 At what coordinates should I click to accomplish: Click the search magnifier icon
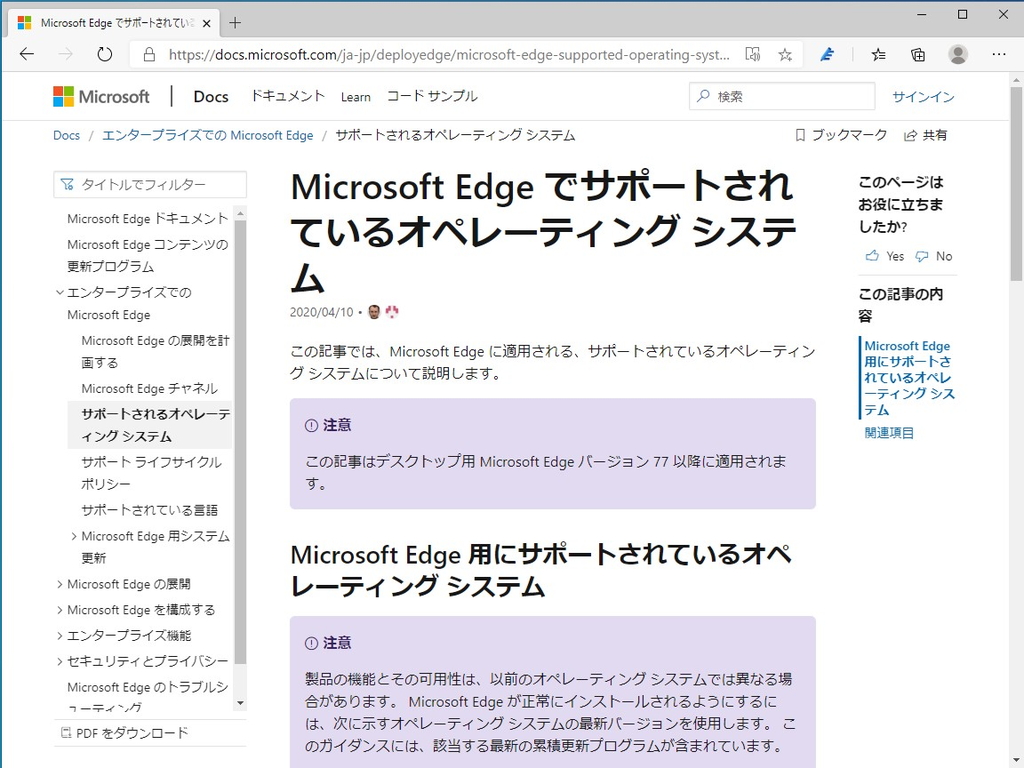click(703, 97)
